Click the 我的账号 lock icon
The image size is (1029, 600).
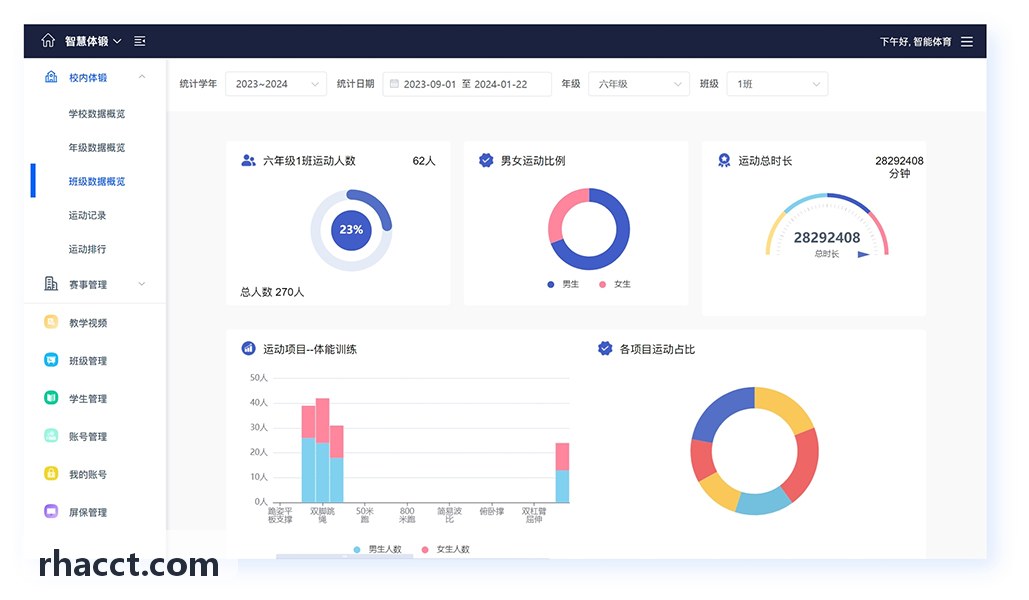(51, 473)
